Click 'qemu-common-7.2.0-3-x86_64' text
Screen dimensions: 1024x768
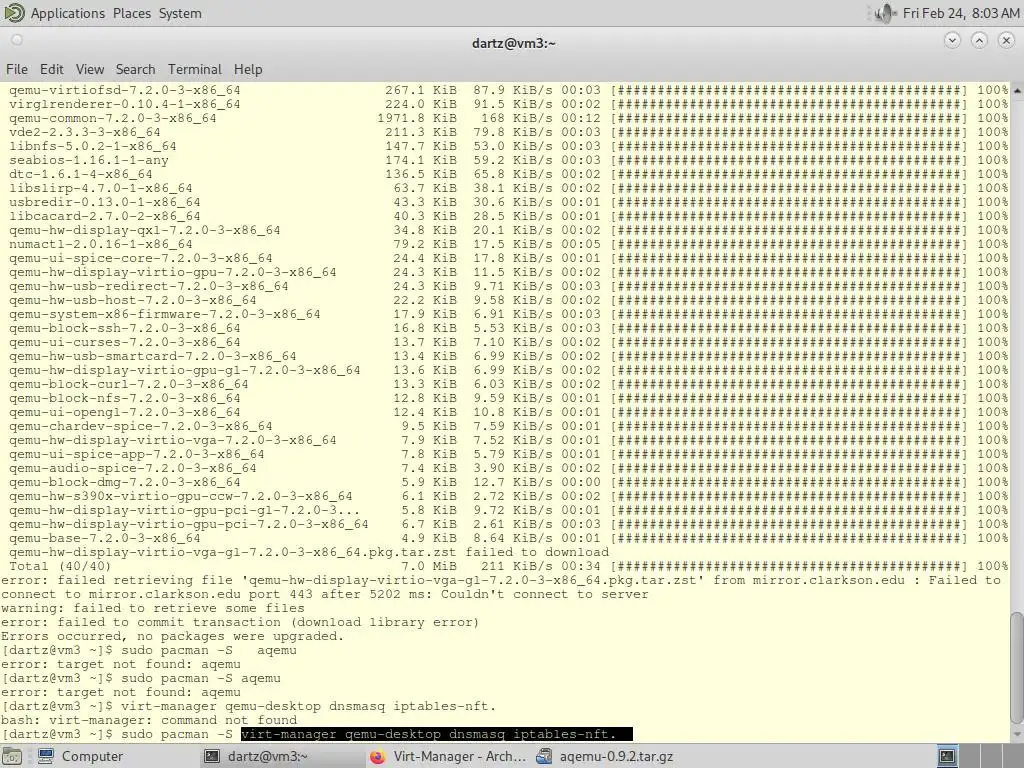point(112,118)
